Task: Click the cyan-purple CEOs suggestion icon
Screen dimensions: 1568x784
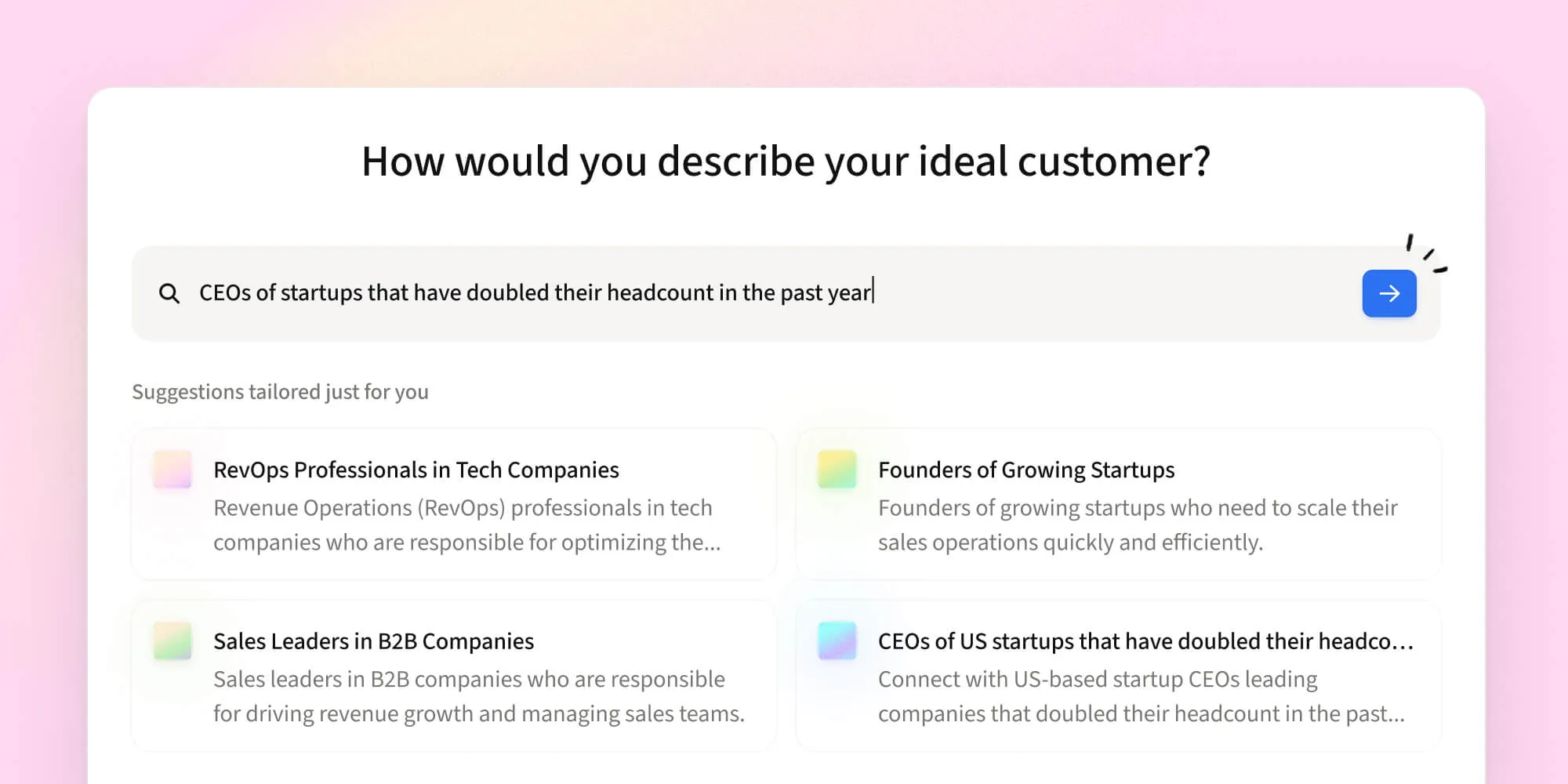Action: tap(837, 641)
